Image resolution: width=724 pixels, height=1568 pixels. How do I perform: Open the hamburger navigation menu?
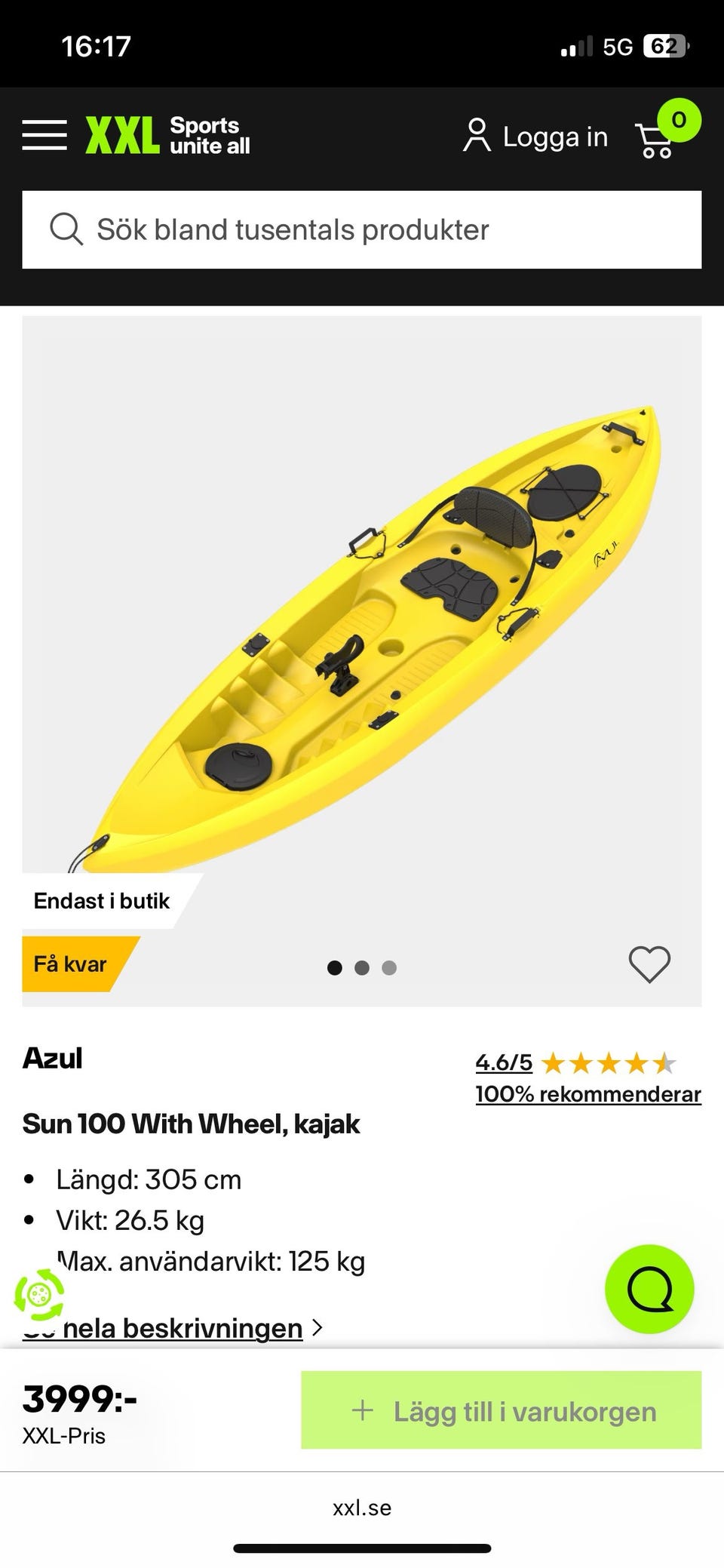44,136
